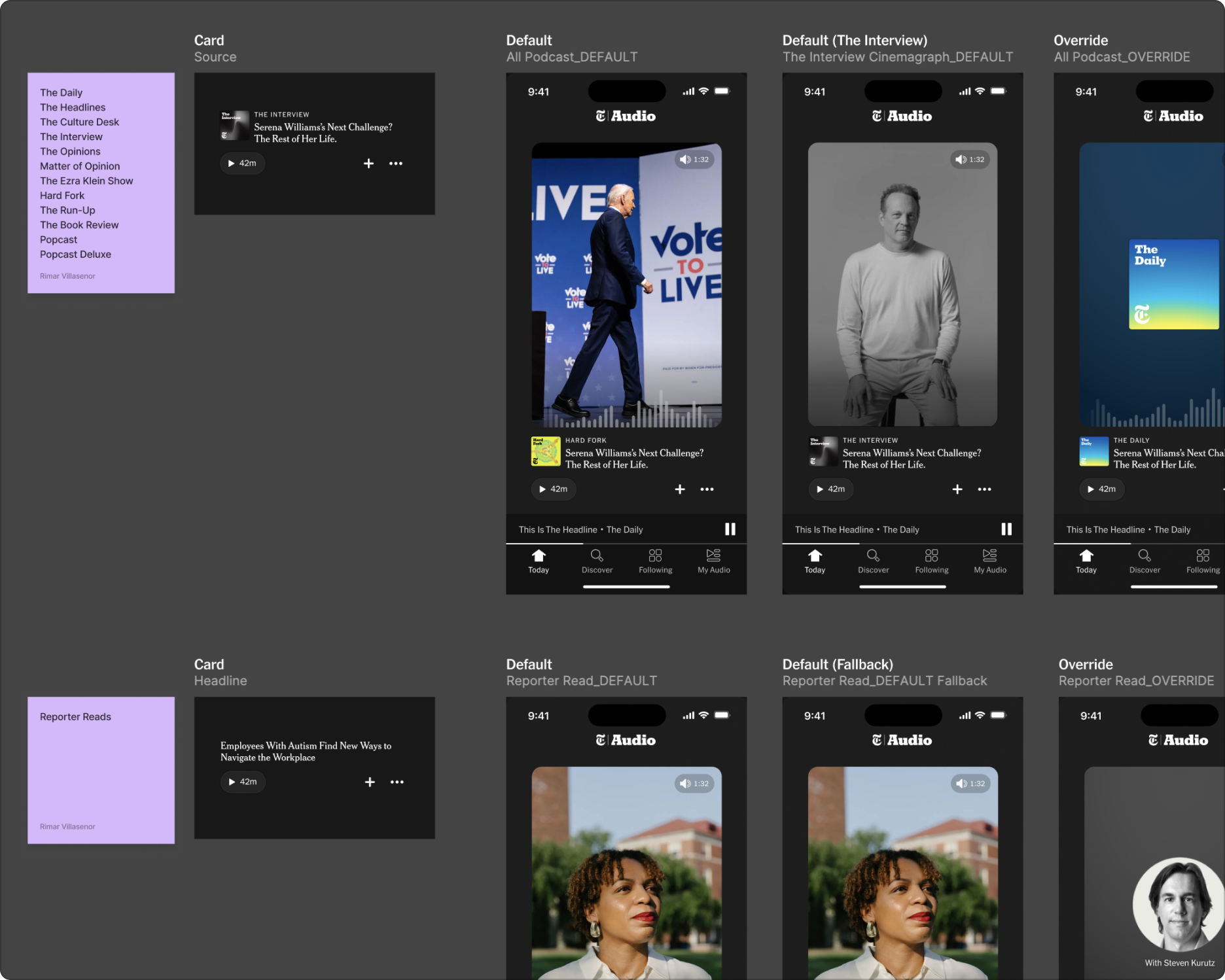
Task: Open Following tab on The Interview Cinemagraph screen
Action: pos(931,561)
